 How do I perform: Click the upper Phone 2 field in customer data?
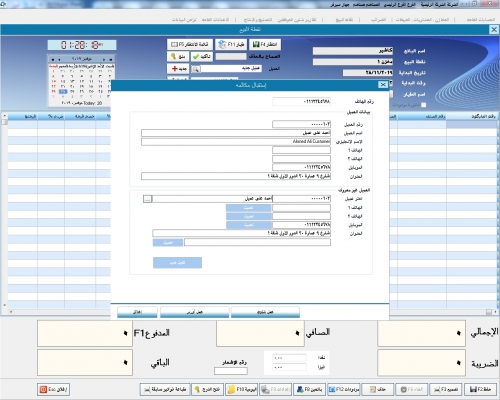301,159
